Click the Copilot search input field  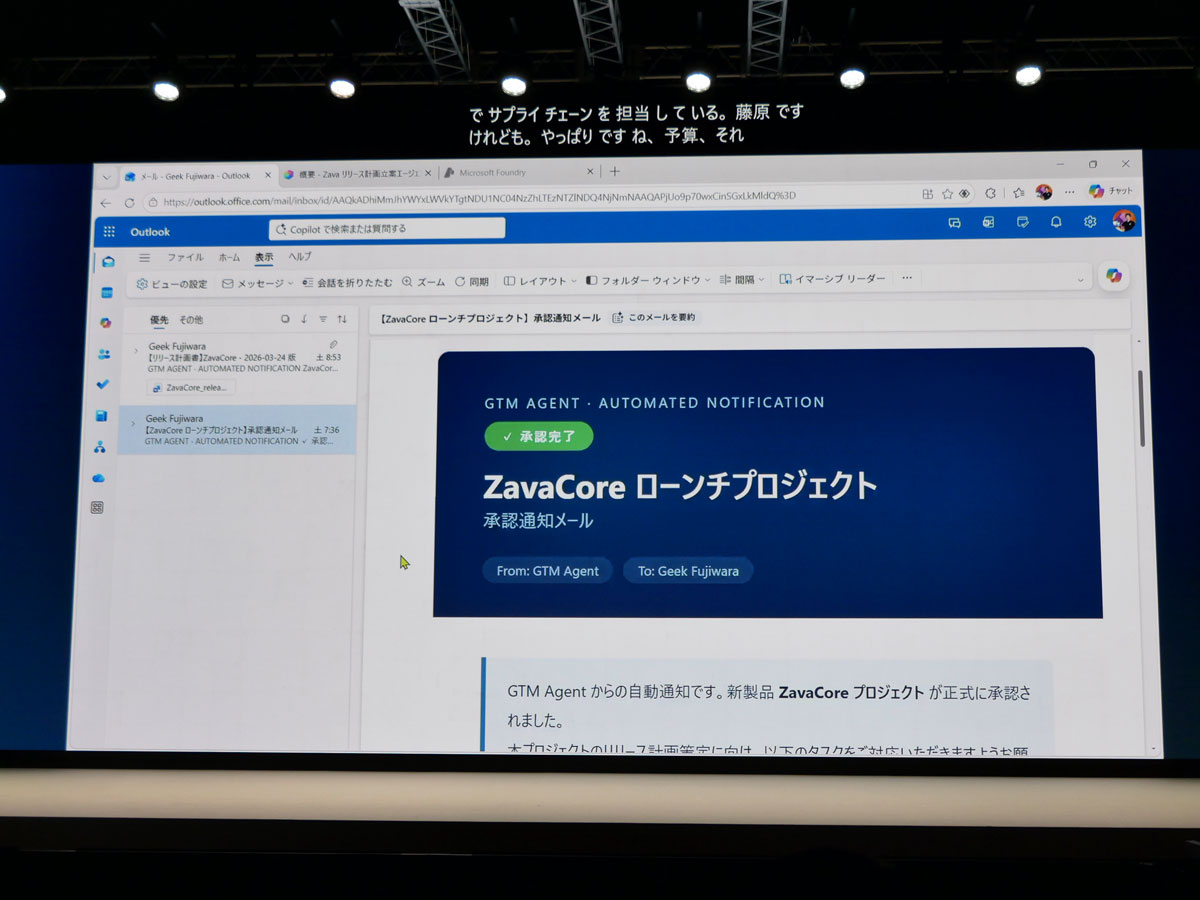click(387, 229)
